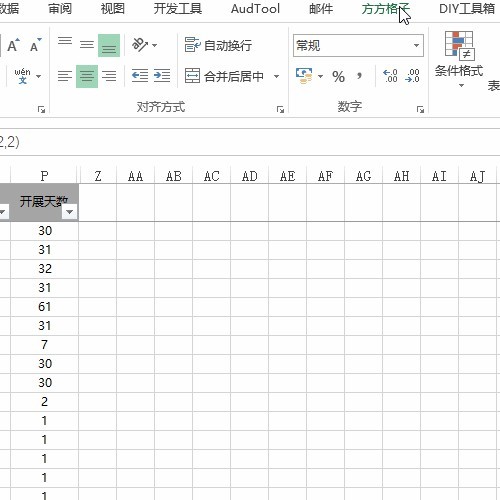The height and width of the screenshot is (500, 500).
Task: Expand the 合并后居中 dropdown arrow
Action: (x=276, y=76)
